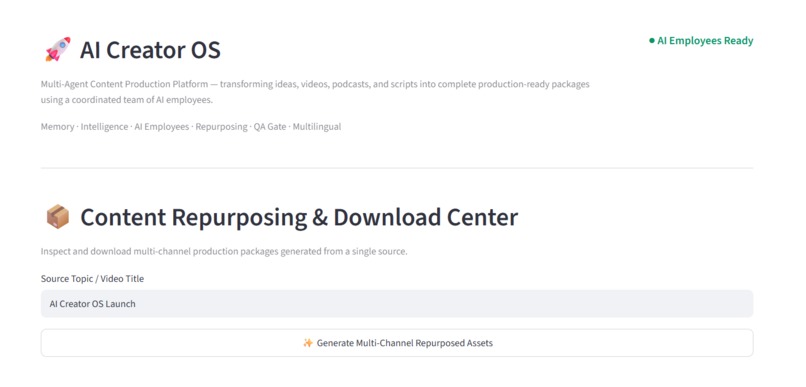806x387 pixels.
Task: Click the rocket icon beside AI Creator OS
Action: click(58, 49)
